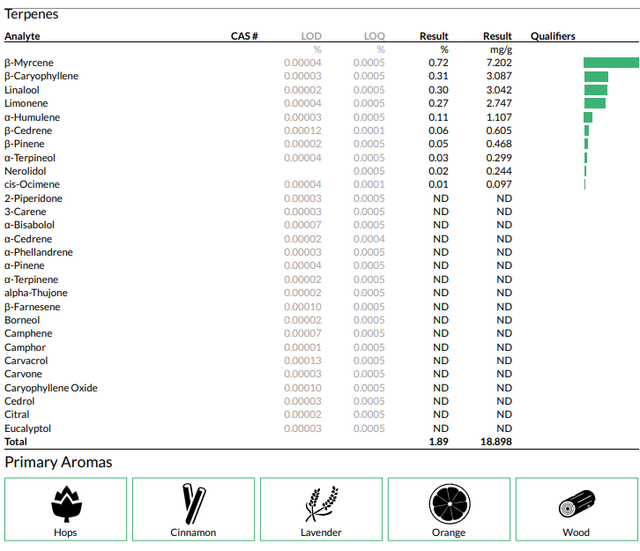Click the Wood log icon

click(x=577, y=504)
